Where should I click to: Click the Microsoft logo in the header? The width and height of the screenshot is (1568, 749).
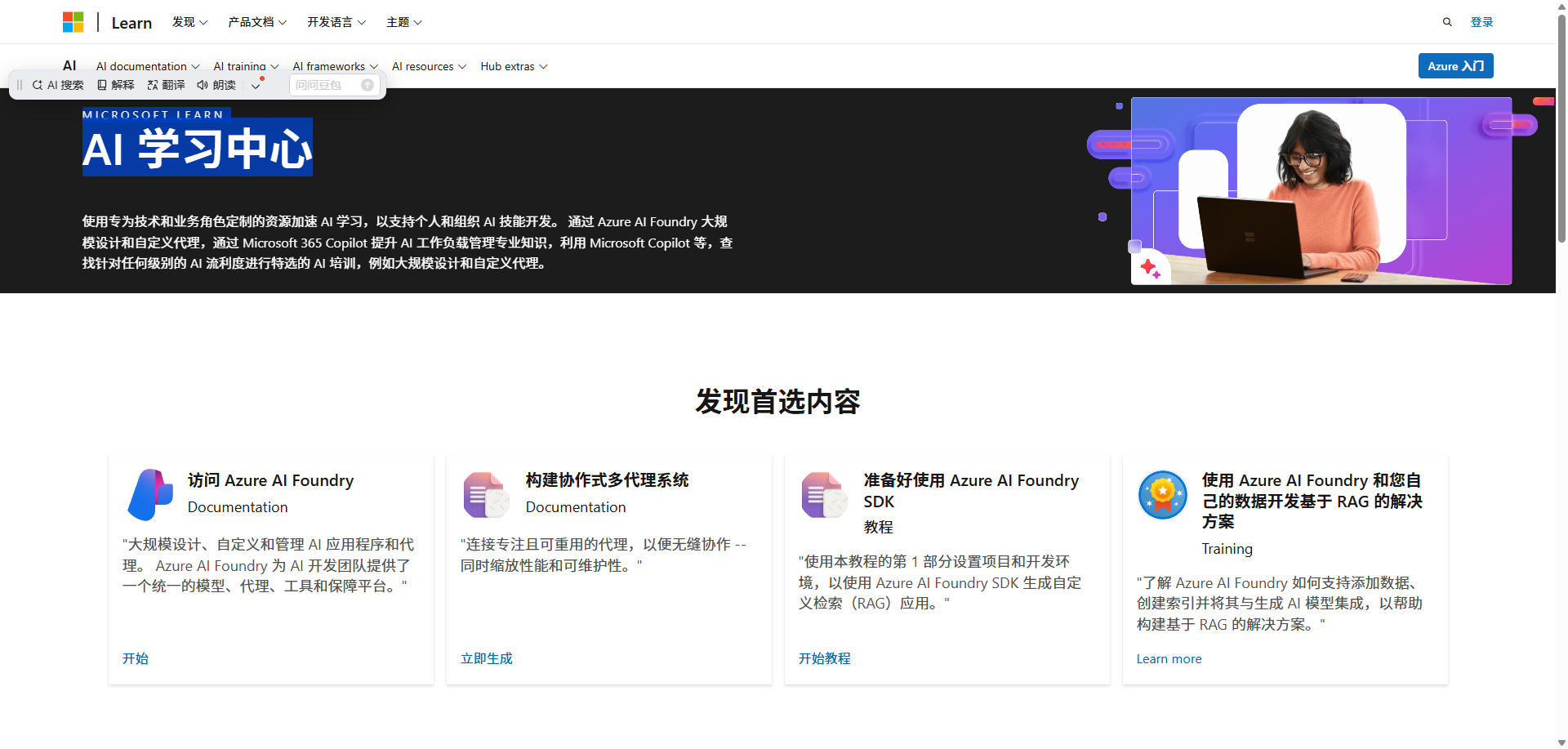tap(73, 22)
